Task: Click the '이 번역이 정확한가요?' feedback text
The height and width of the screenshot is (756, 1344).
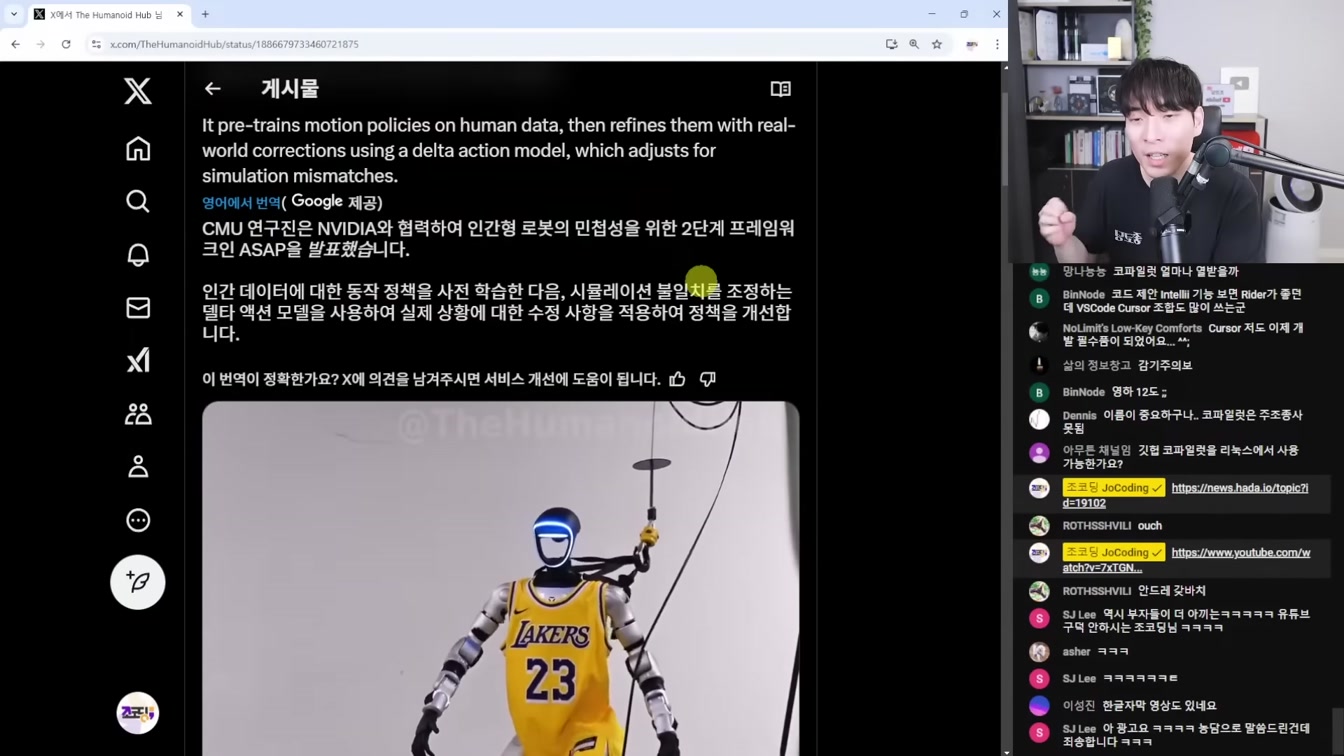Action: pyautogui.click(x=431, y=379)
